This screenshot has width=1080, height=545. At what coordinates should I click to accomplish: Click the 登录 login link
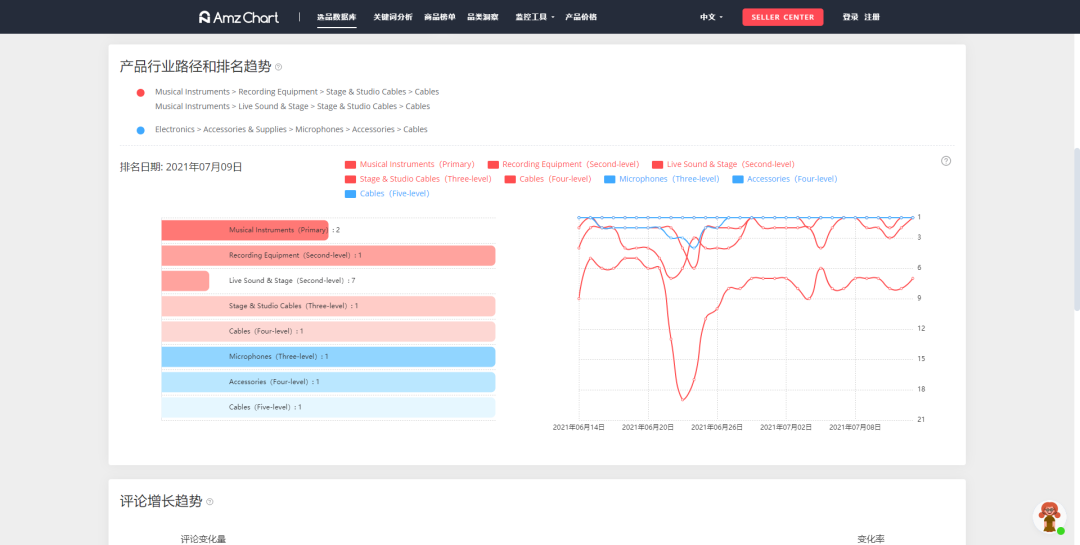(x=850, y=17)
